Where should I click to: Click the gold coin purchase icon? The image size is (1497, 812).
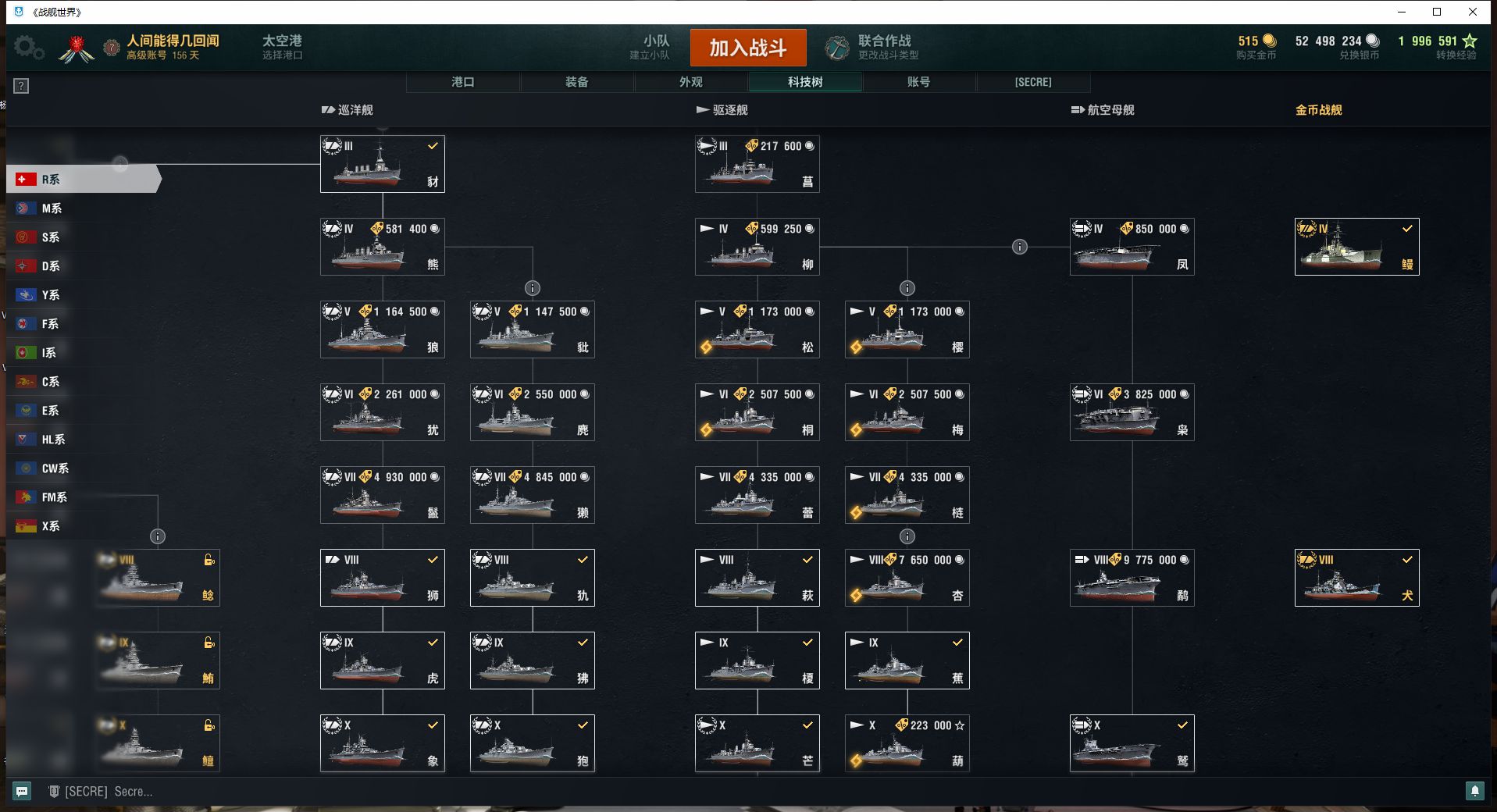click(x=1270, y=41)
